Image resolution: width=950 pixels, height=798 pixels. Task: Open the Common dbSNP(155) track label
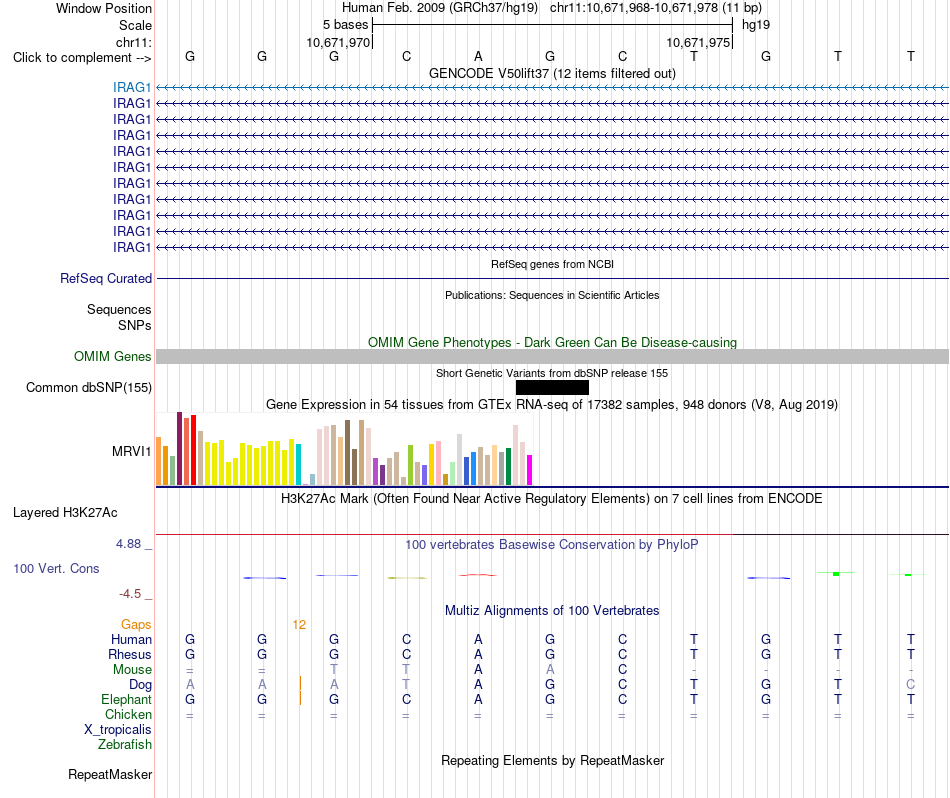(89, 388)
